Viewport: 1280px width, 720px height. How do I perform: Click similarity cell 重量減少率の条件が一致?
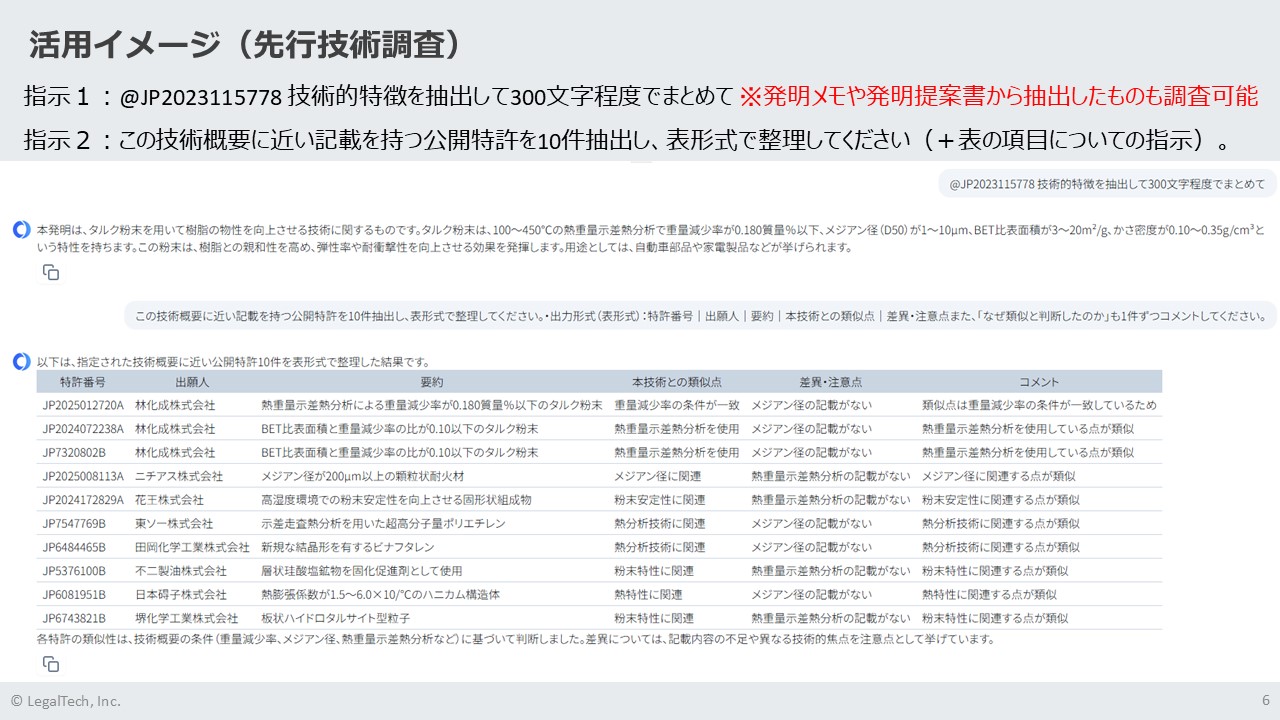677,405
